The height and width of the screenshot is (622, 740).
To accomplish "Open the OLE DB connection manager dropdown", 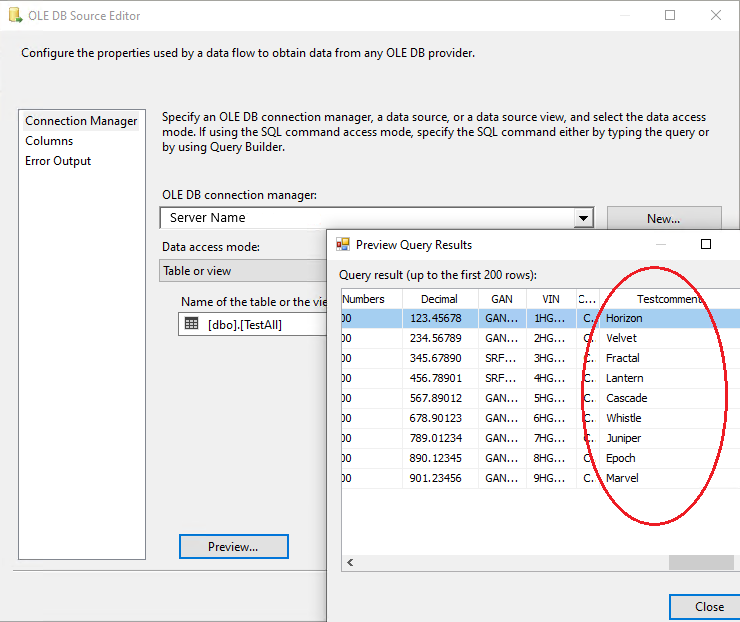I will click(583, 218).
